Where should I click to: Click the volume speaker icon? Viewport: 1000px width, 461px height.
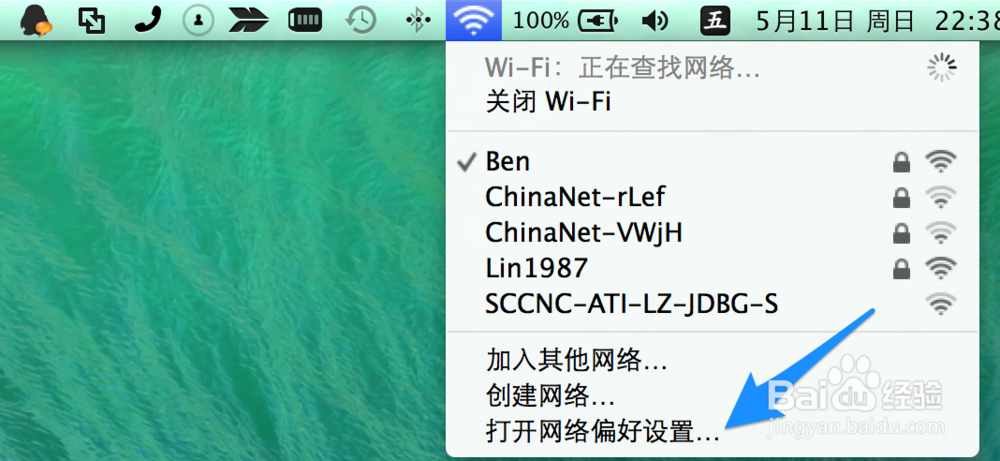654,21
